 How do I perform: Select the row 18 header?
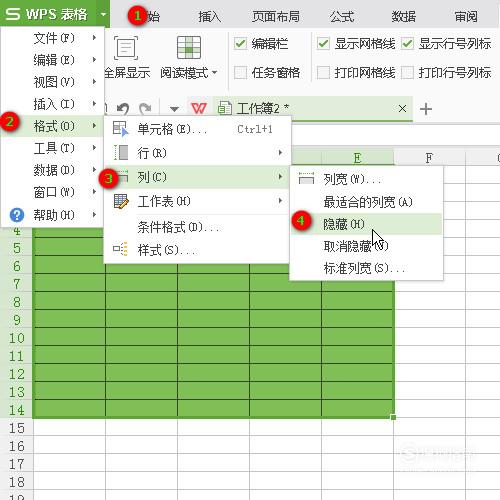pos(16,482)
